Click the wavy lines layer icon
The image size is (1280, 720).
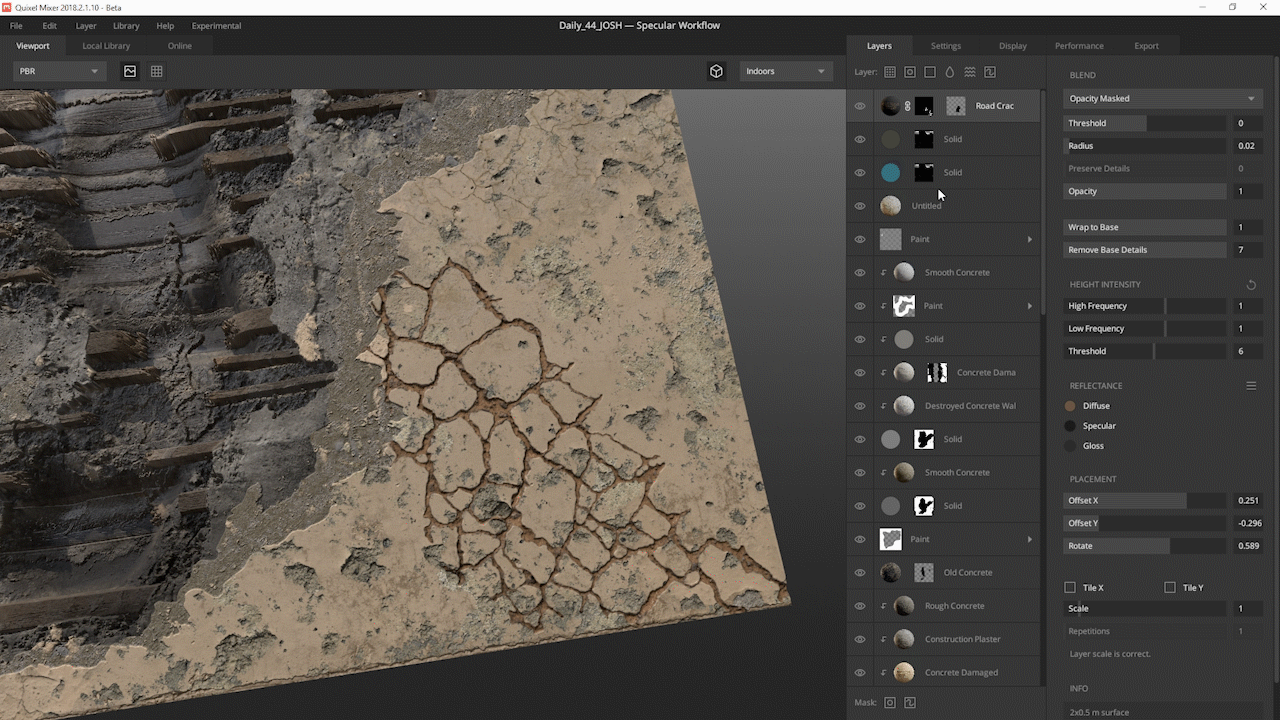pyautogui.click(x=969, y=72)
